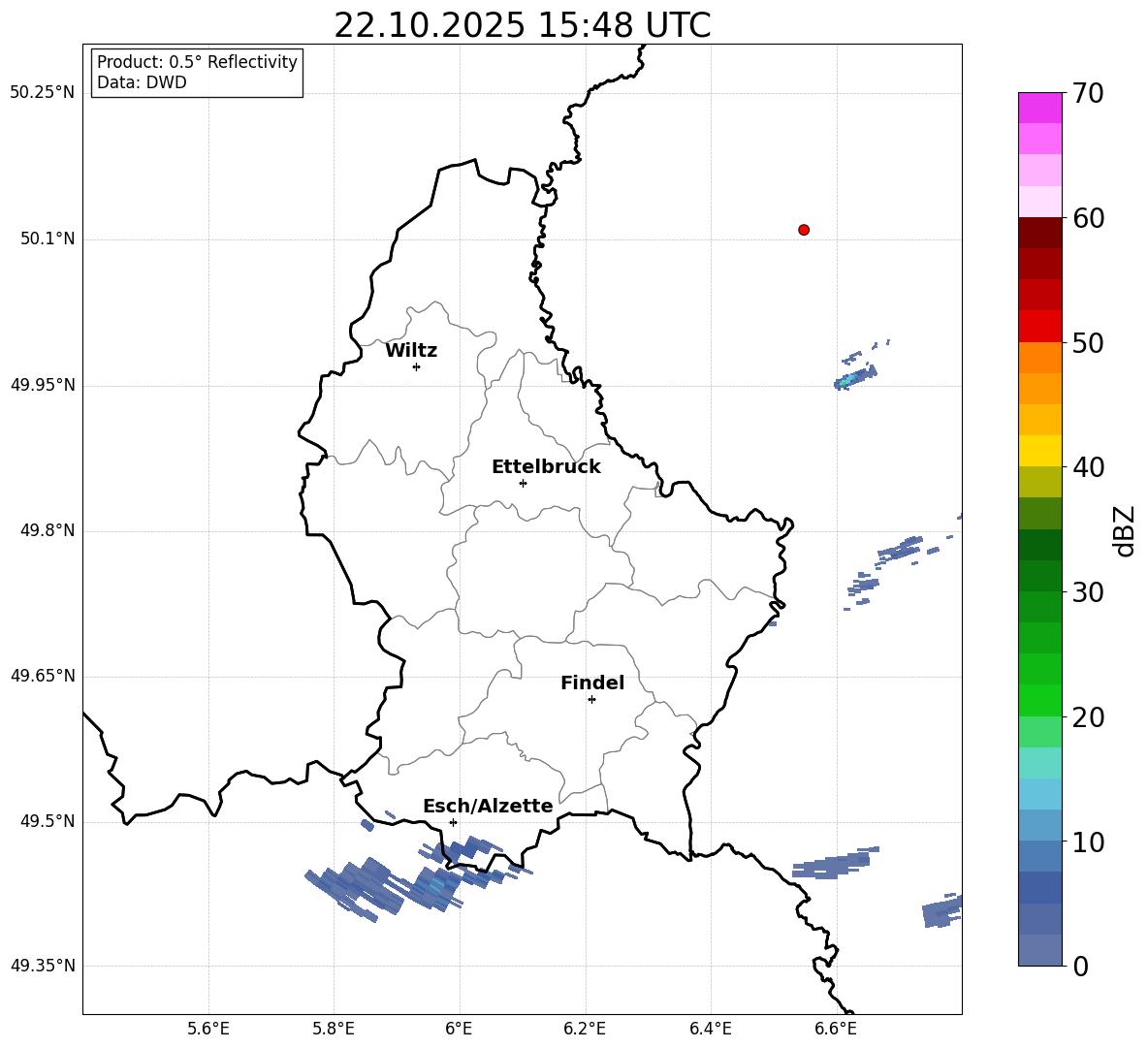Click the 49.65°N latitude label
Screen dimensions: 1148x1048
pos(43,676)
